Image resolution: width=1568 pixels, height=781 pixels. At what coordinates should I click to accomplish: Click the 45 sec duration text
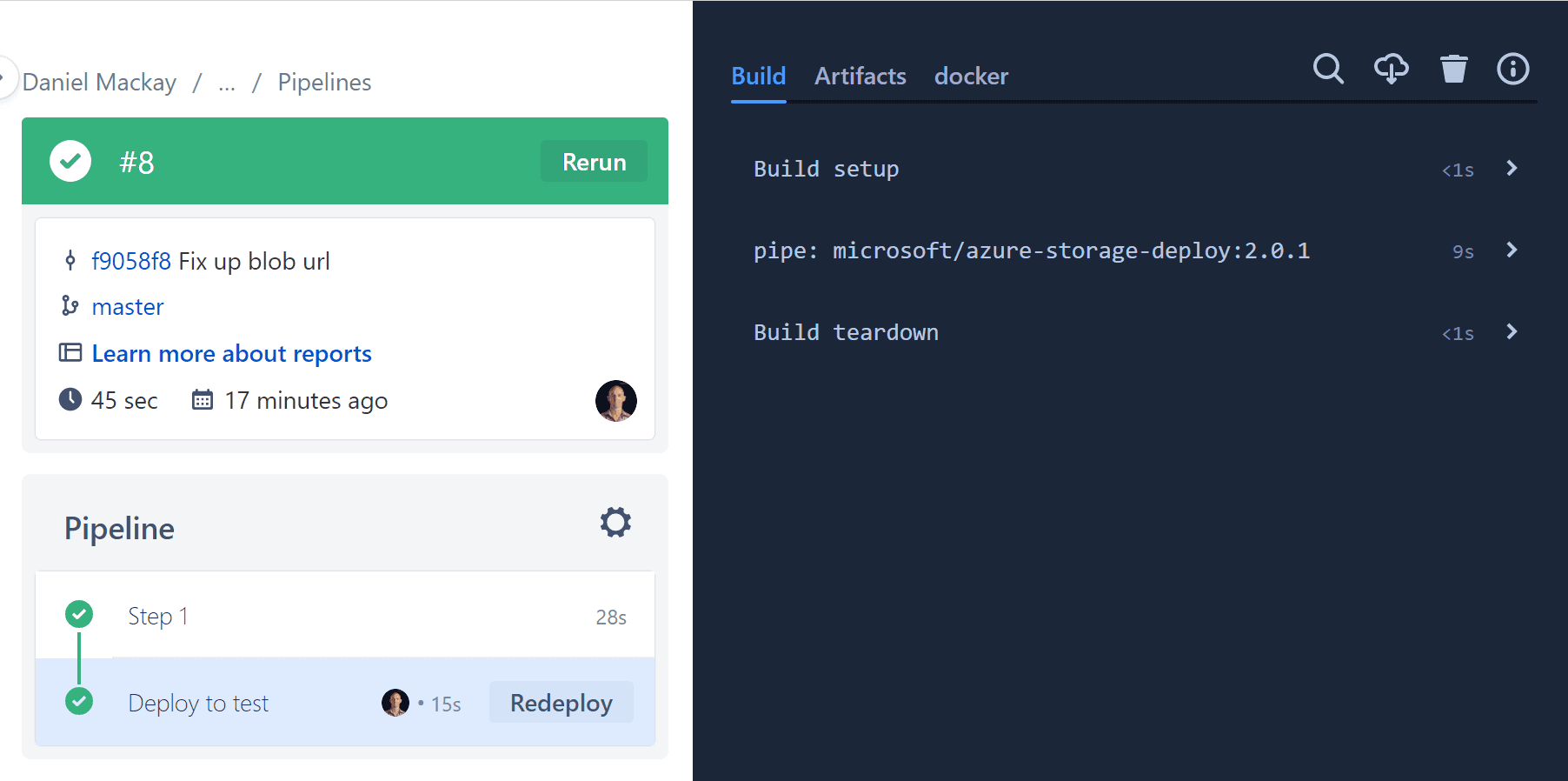pyautogui.click(x=124, y=401)
